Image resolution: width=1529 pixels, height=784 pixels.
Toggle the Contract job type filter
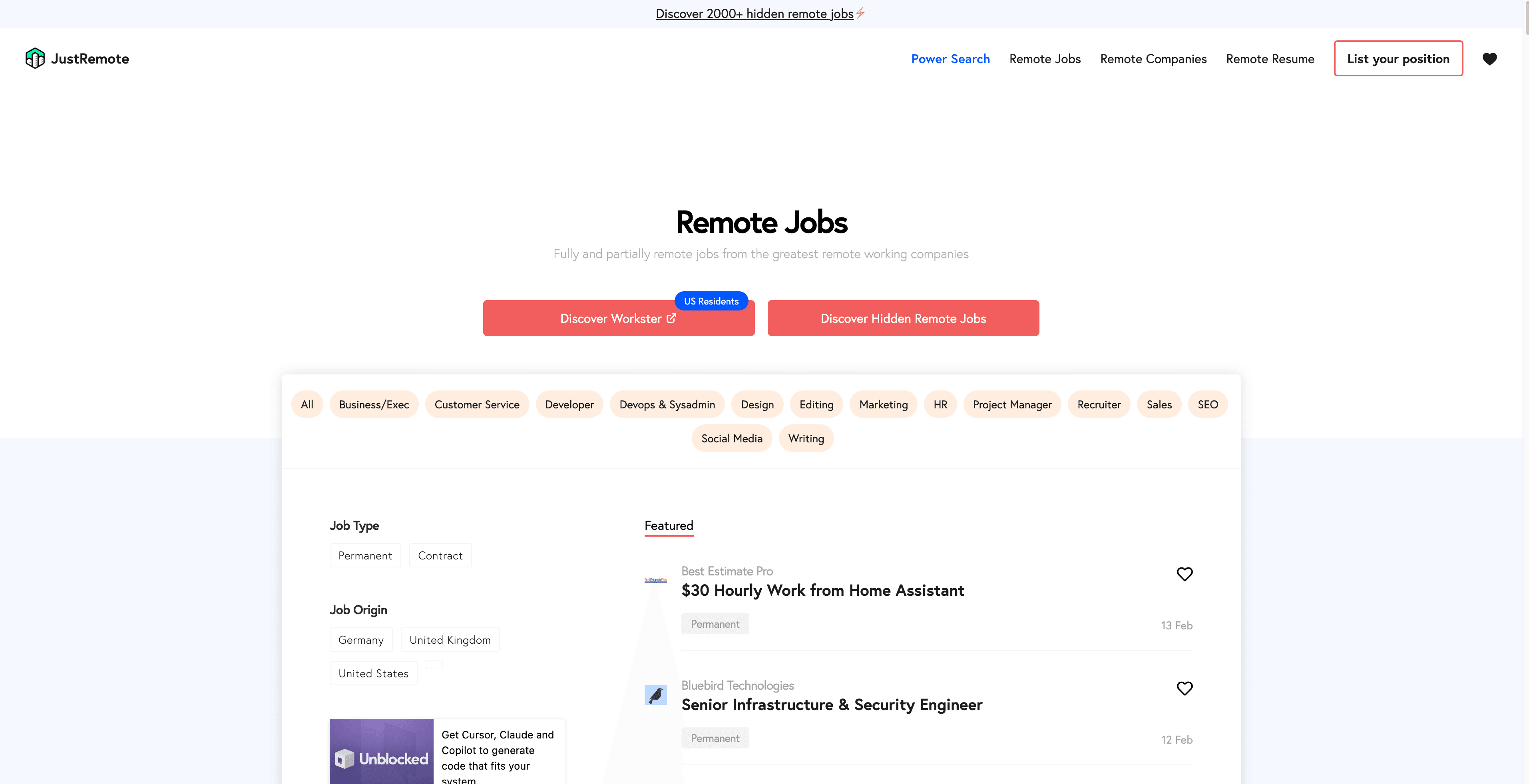click(440, 555)
